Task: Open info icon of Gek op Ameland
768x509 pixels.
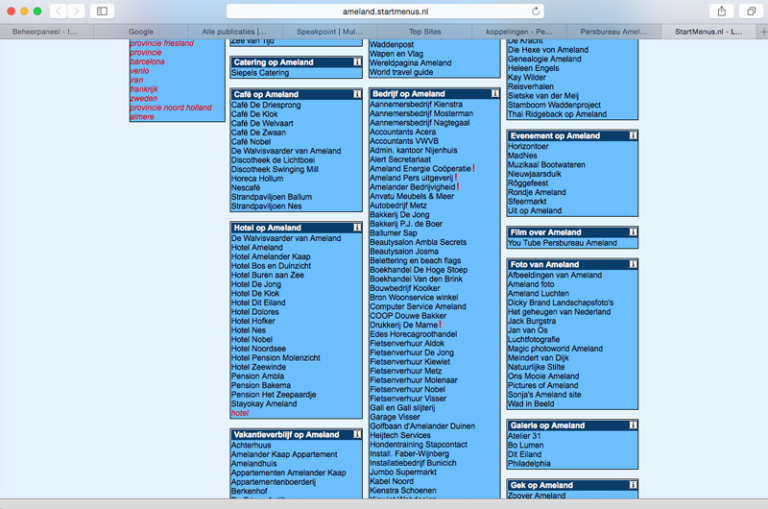Action: pos(633,485)
